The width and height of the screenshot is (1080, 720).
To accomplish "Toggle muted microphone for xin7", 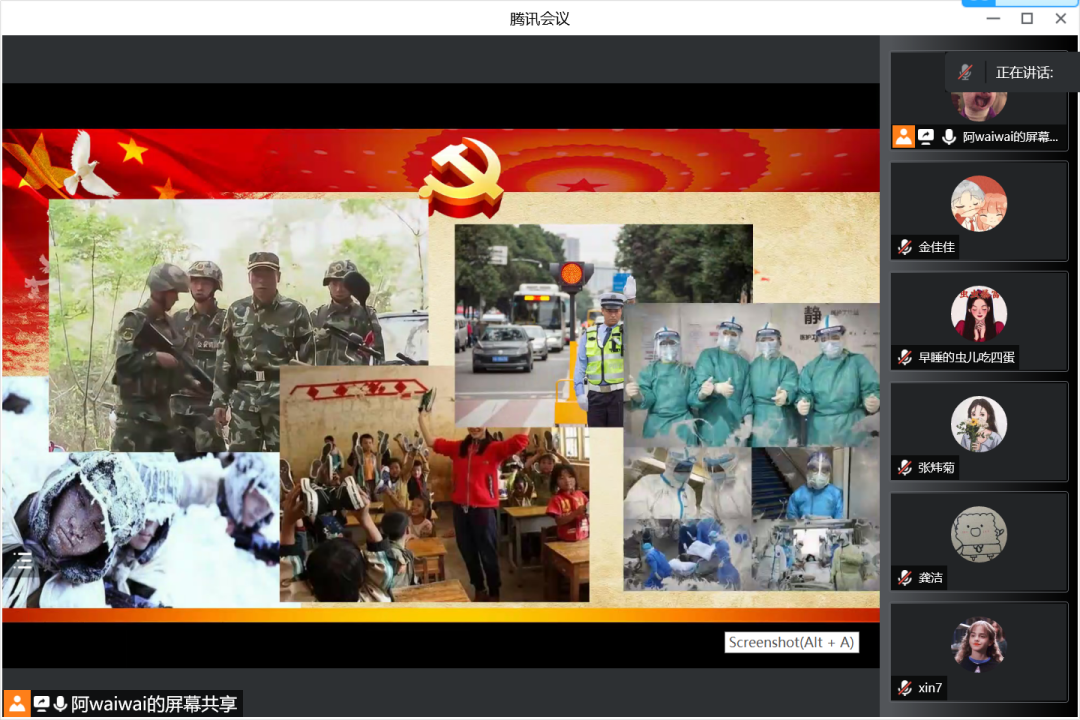I will (x=905, y=688).
